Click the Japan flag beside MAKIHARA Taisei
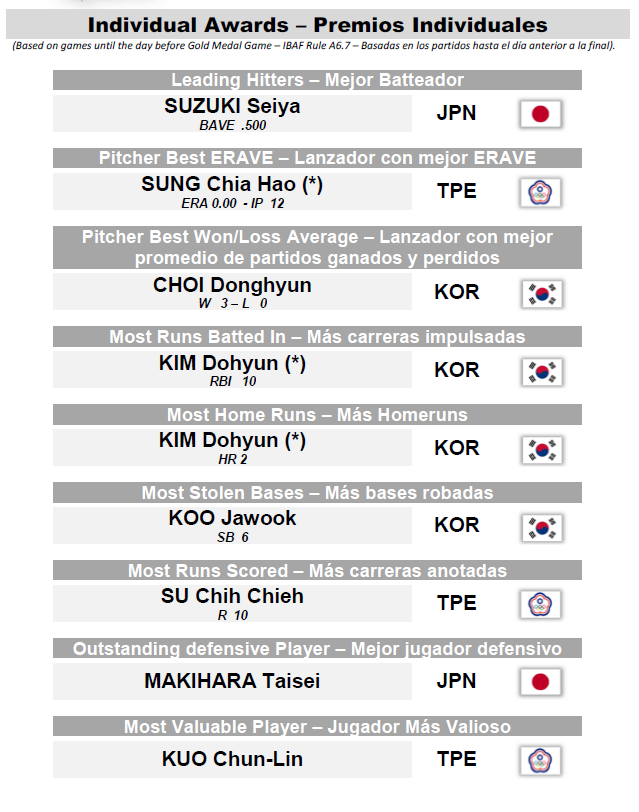Viewport: 639px width, 812px height. tap(540, 682)
